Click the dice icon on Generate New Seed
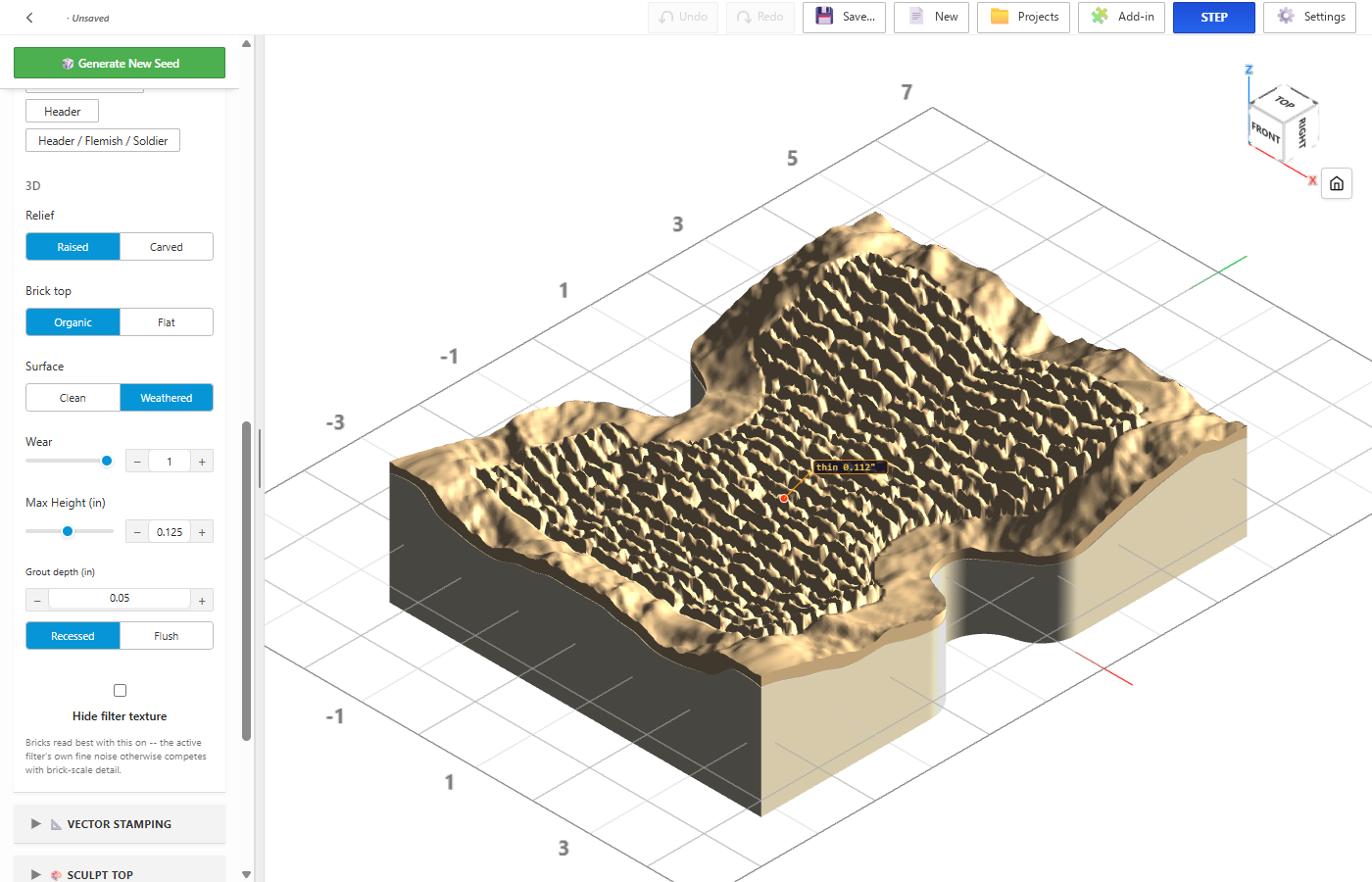Viewport: 1372px width, 882px height. coord(68,64)
